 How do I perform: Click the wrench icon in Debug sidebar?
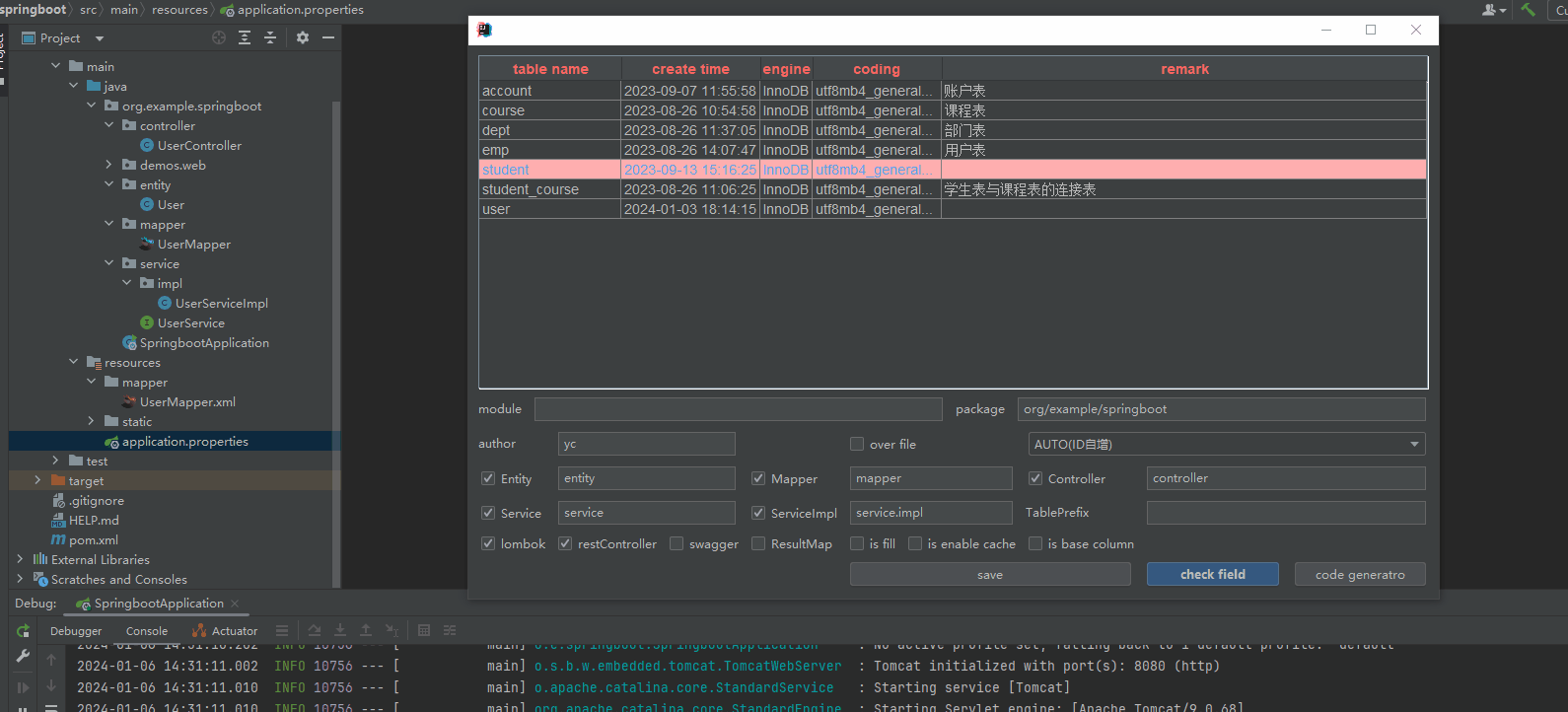tap(23, 657)
